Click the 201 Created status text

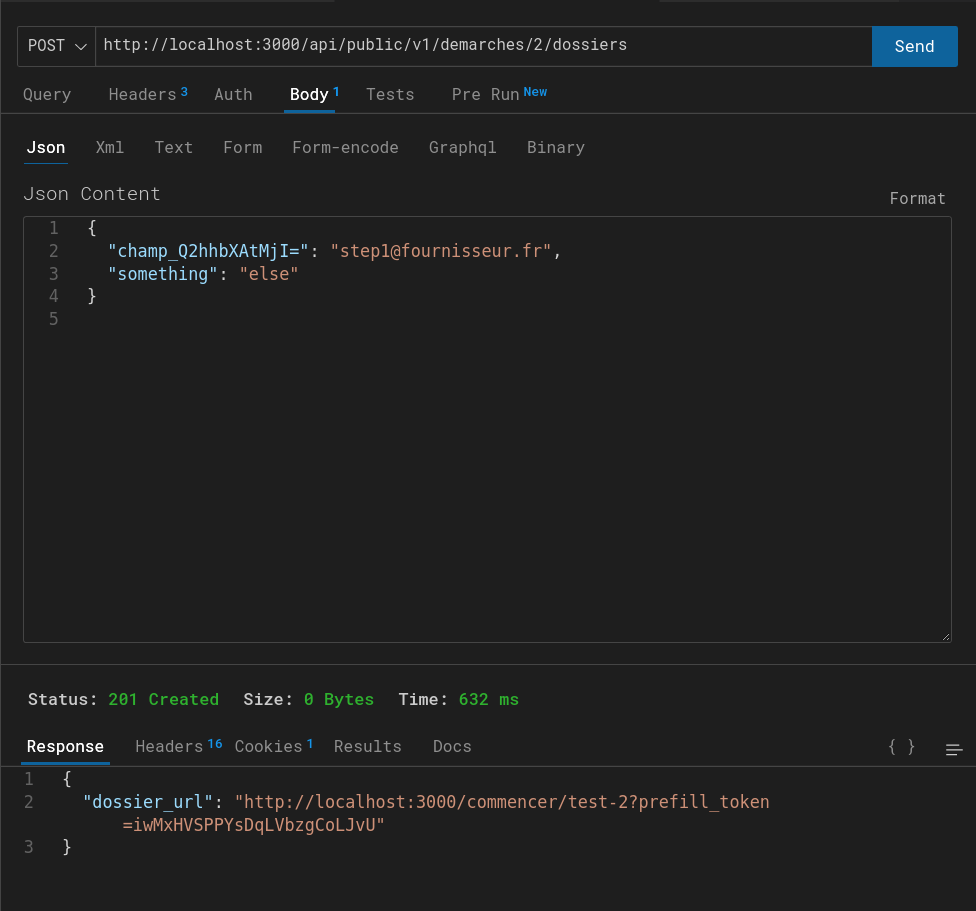tap(164, 699)
